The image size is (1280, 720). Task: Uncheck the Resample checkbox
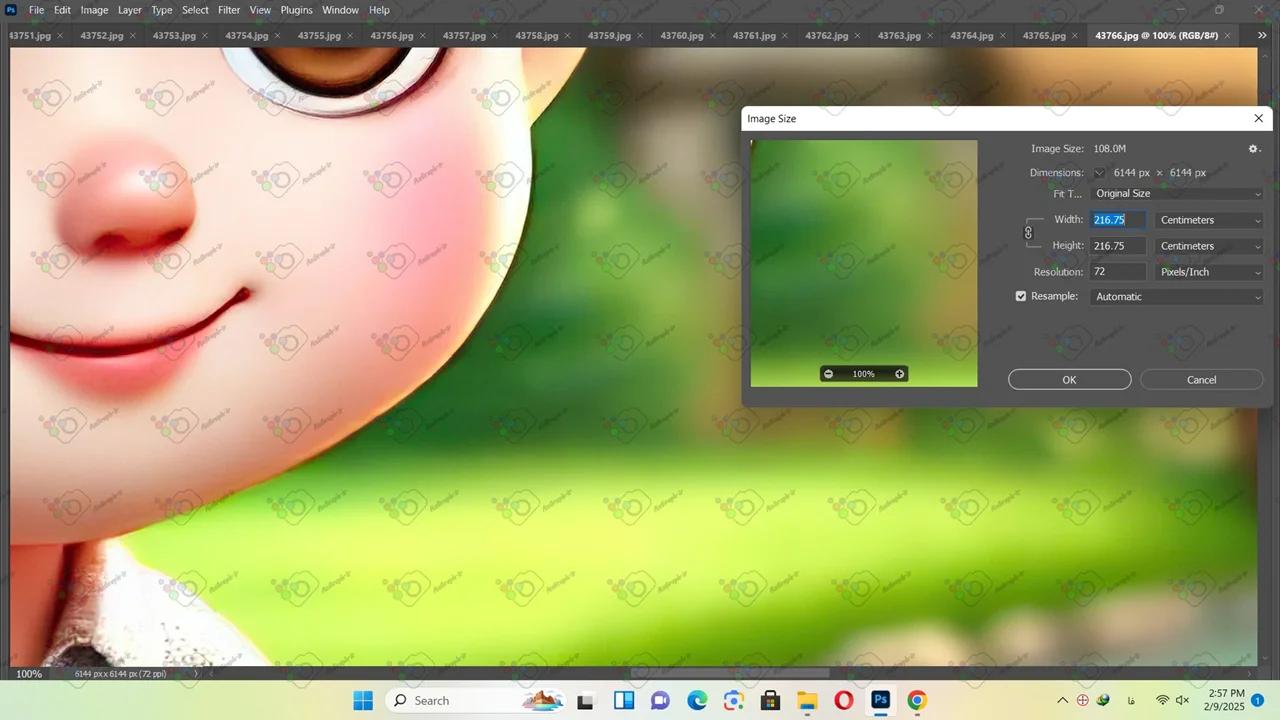click(1021, 296)
